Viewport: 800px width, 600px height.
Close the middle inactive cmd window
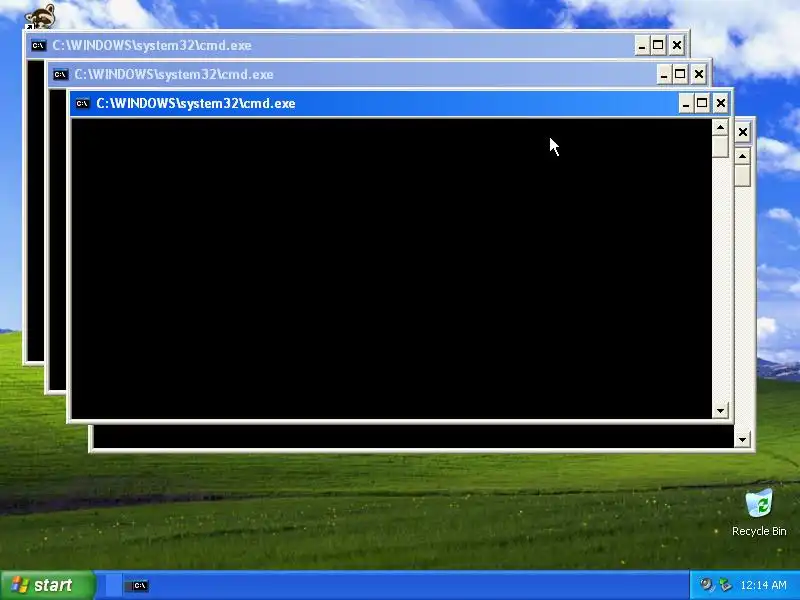[x=698, y=74]
